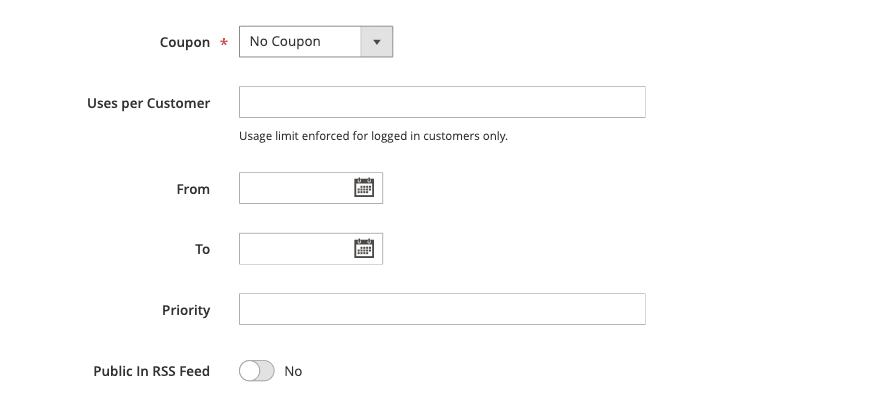Click the Public In RSS Feed label
Viewport: 884px width, 404px height.
[151, 371]
